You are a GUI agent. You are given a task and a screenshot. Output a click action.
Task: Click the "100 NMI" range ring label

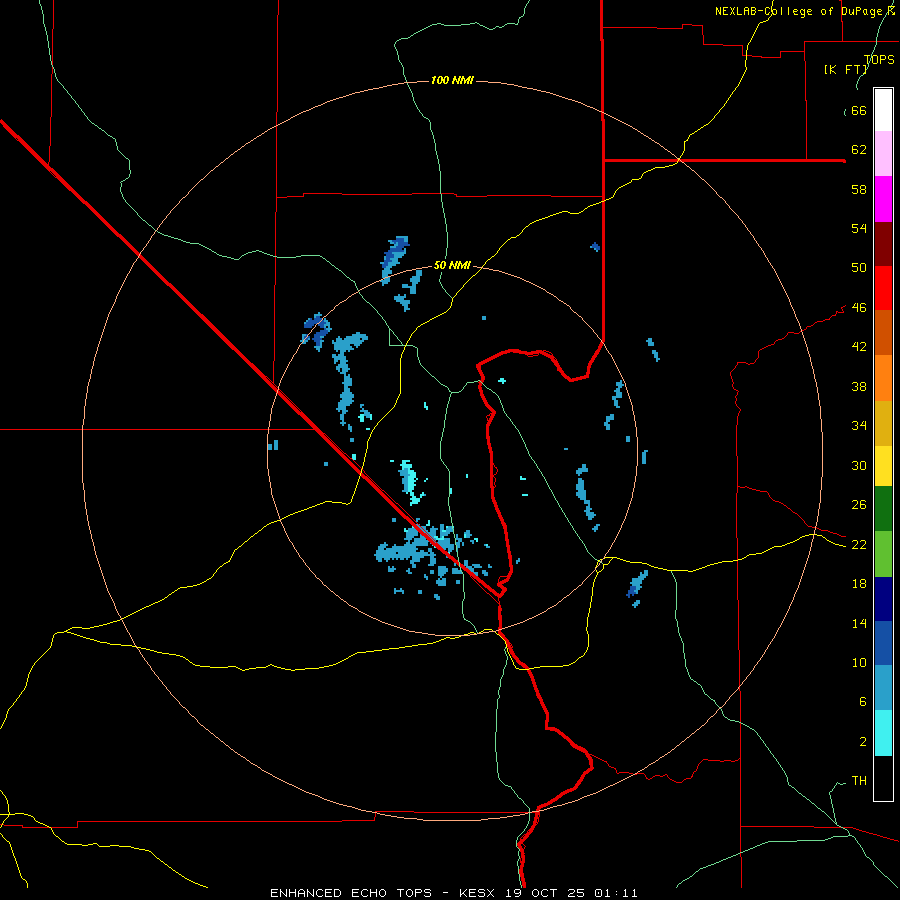click(x=452, y=80)
